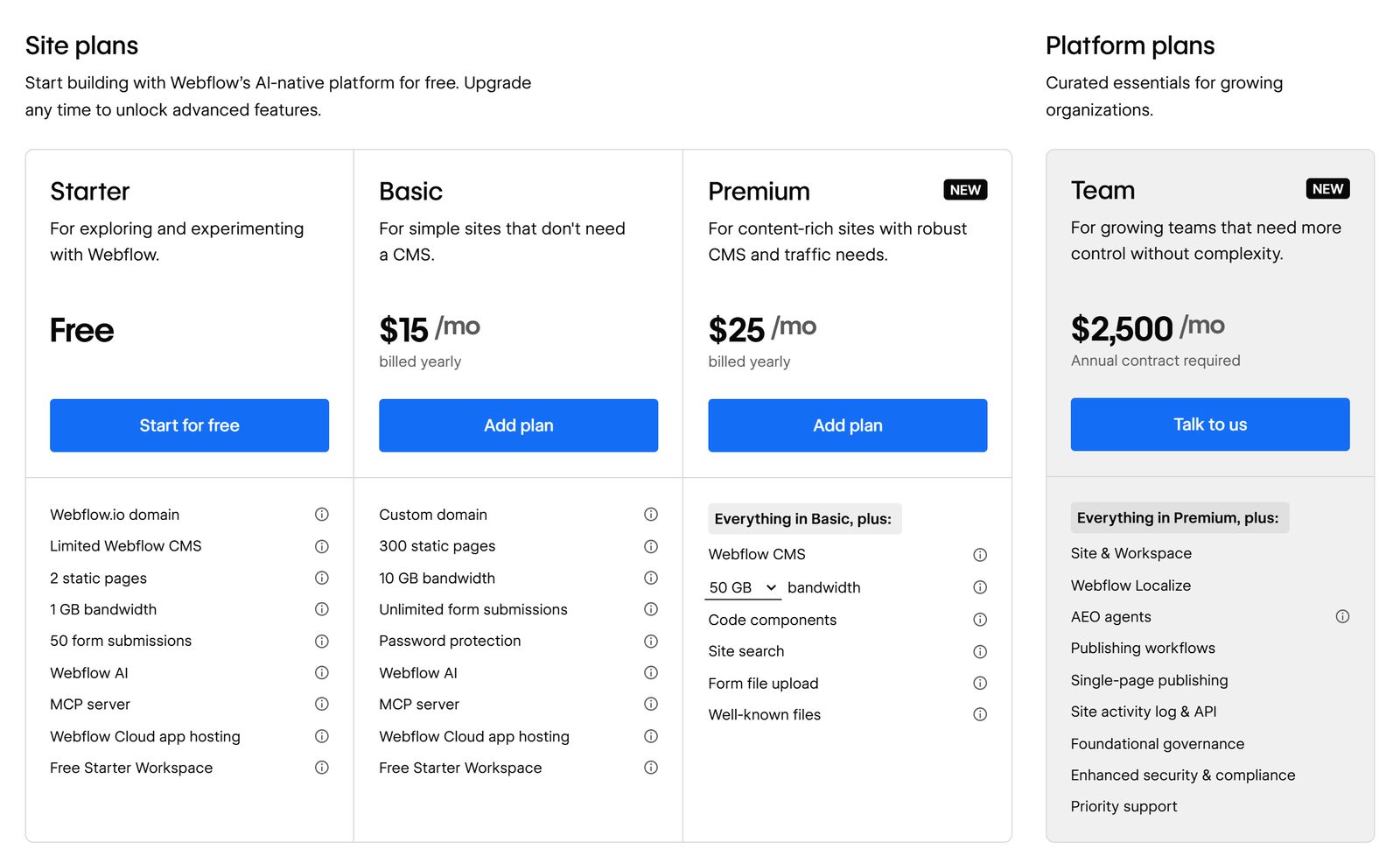View info for Unlimited form submissions

coord(651,609)
